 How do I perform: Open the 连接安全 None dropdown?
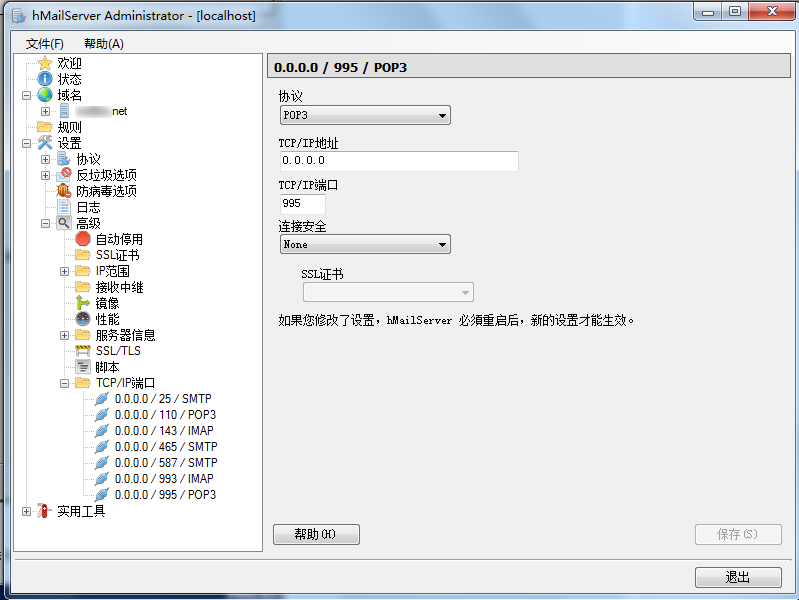(x=364, y=244)
